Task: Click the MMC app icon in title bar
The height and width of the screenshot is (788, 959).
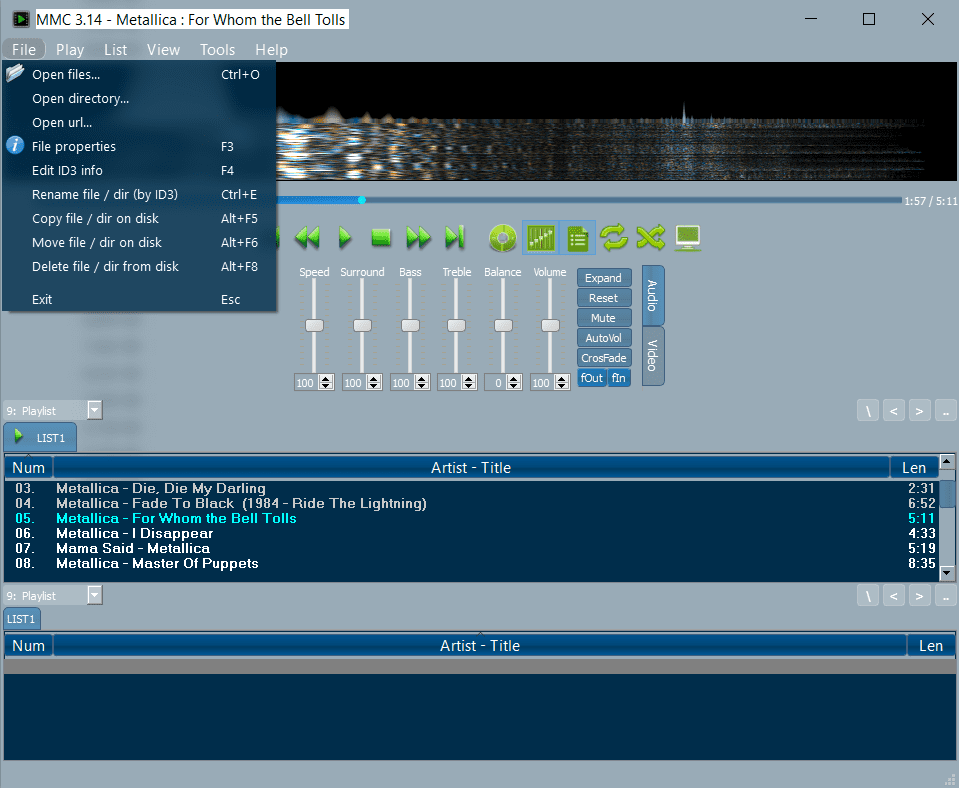Action: click(20, 20)
